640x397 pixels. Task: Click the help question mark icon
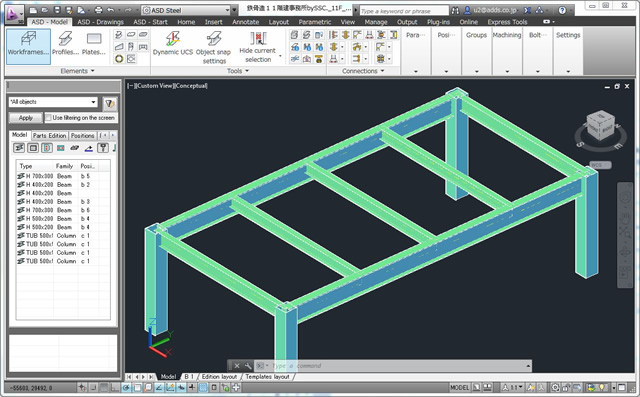[x=562, y=11]
